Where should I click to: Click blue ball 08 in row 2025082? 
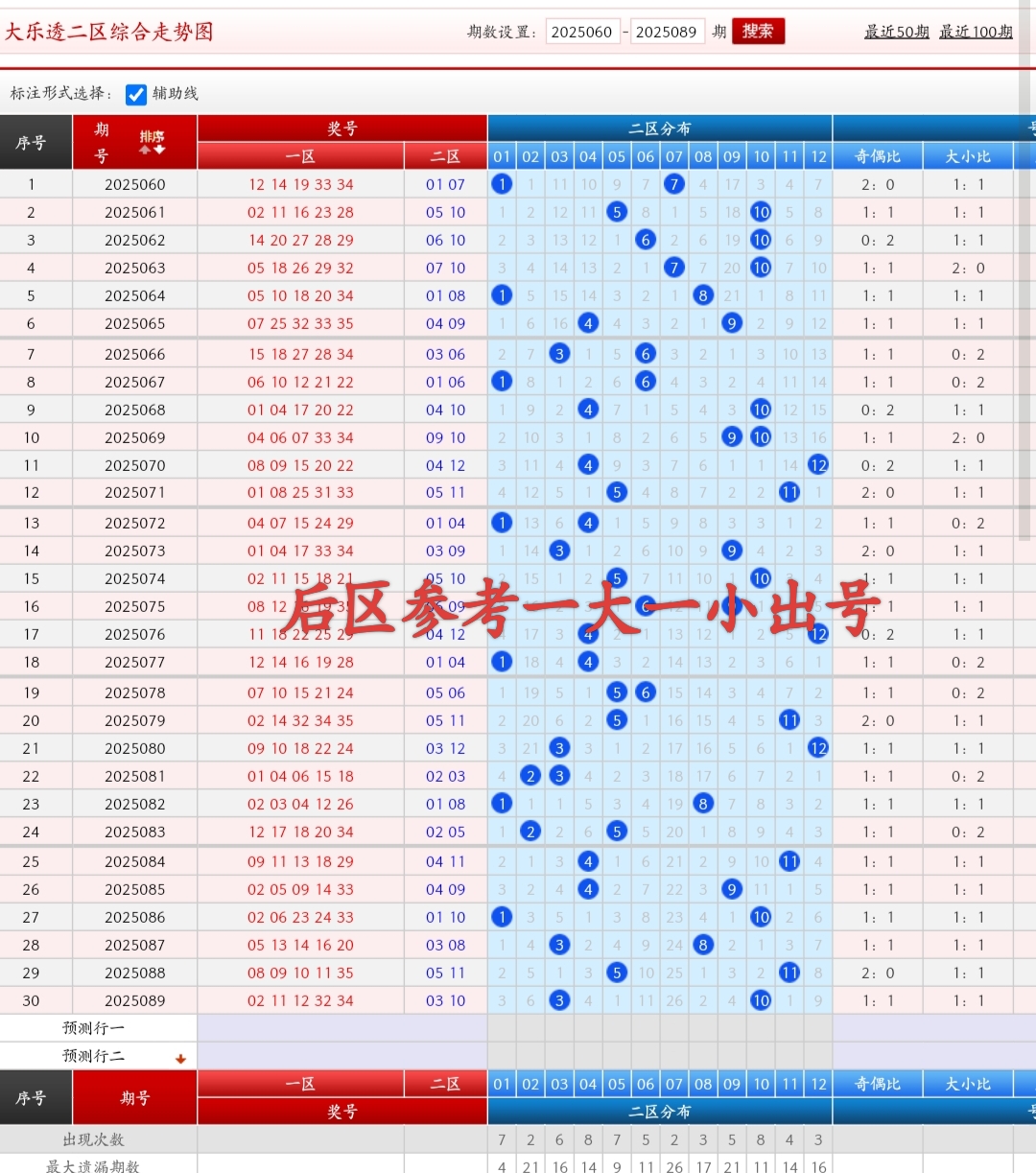coord(703,804)
